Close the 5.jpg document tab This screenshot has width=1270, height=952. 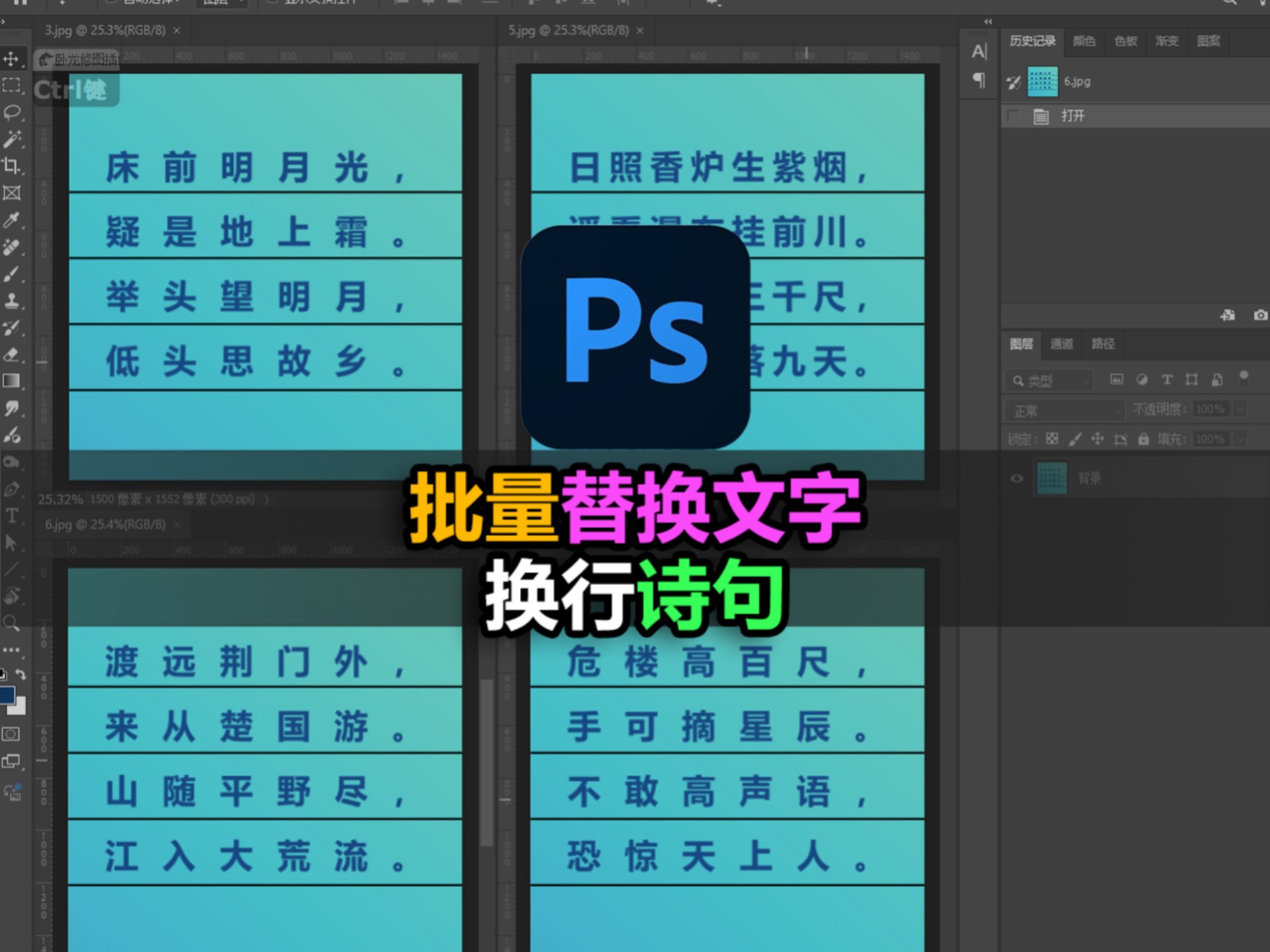coord(640,30)
